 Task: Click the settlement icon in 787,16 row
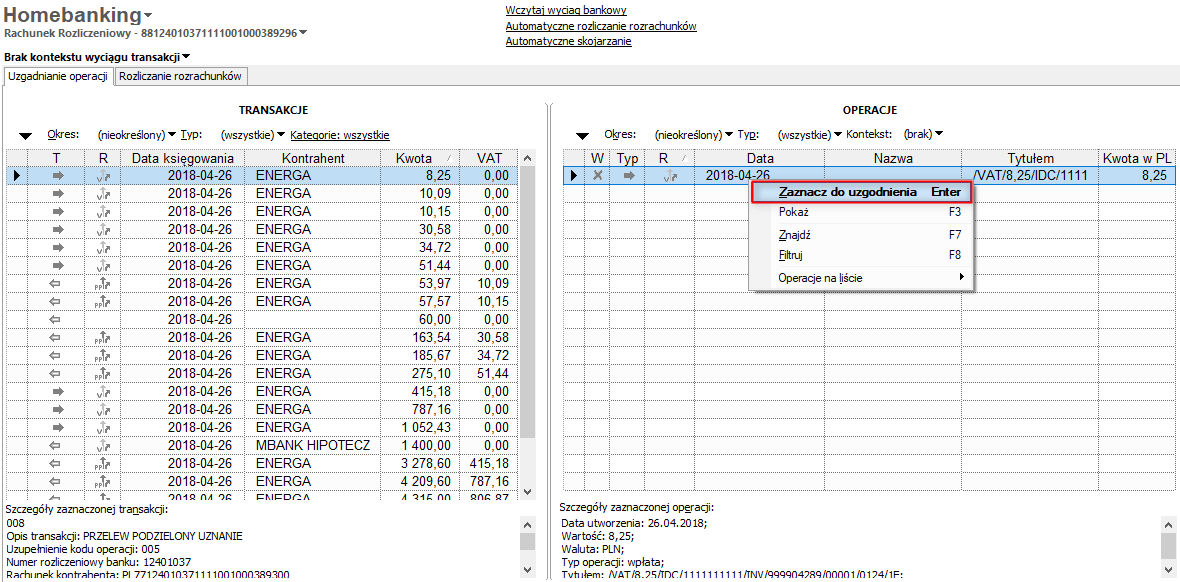click(103, 410)
